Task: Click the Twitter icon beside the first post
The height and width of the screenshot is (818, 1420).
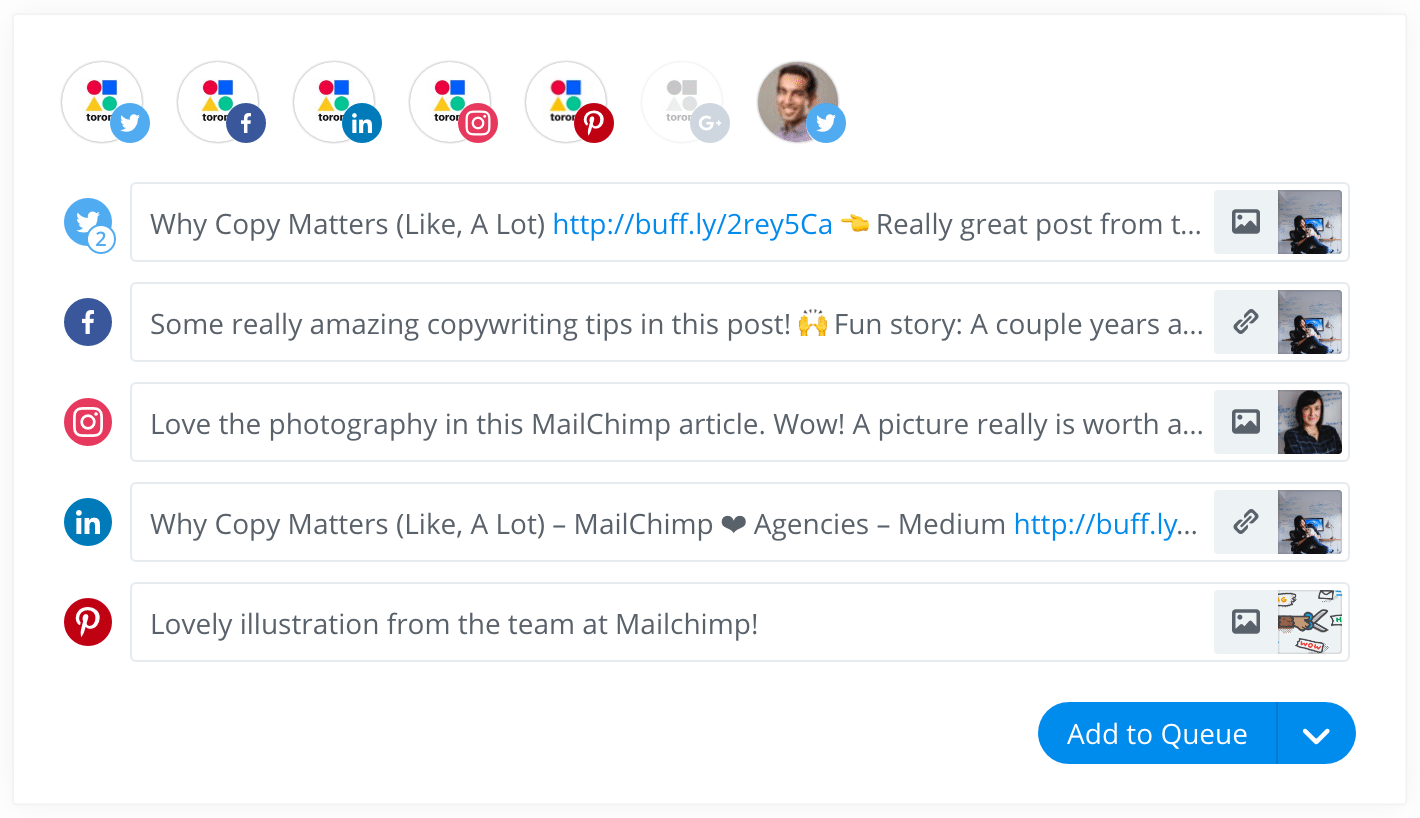Action: [x=88, y=222]
